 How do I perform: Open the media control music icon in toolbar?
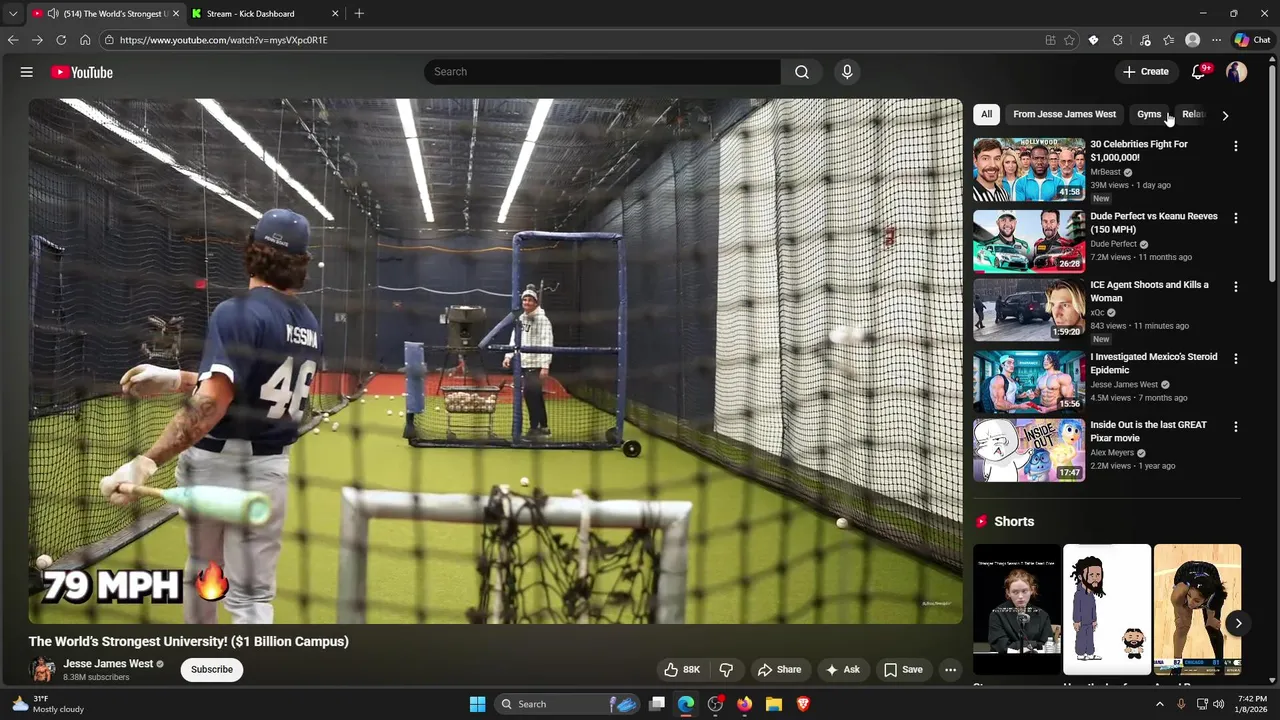(1145, 40)
